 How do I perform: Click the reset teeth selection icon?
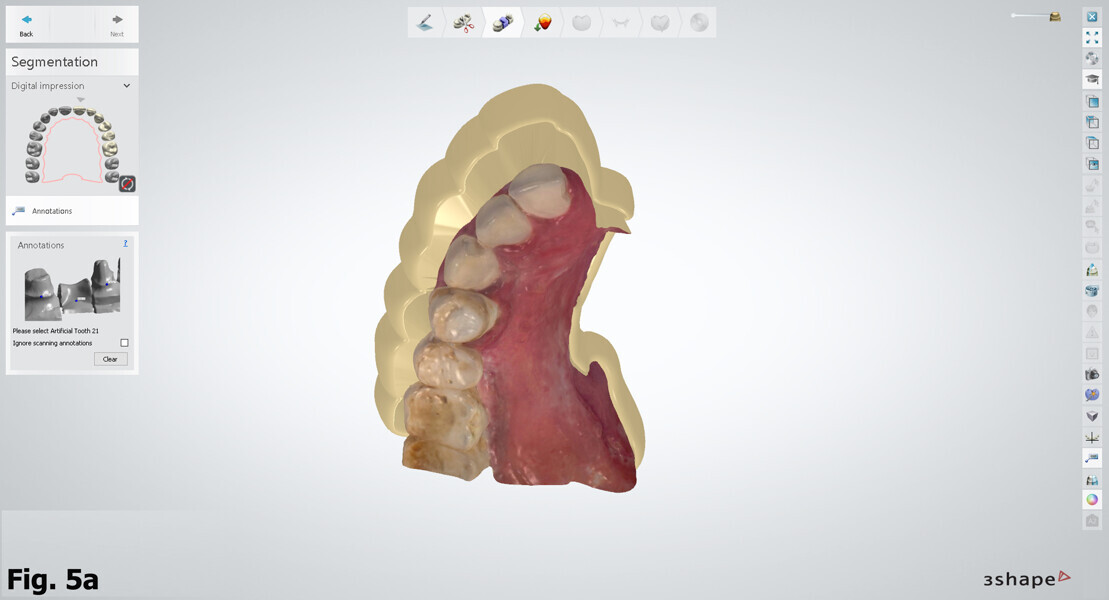click(x=127, y=184)
